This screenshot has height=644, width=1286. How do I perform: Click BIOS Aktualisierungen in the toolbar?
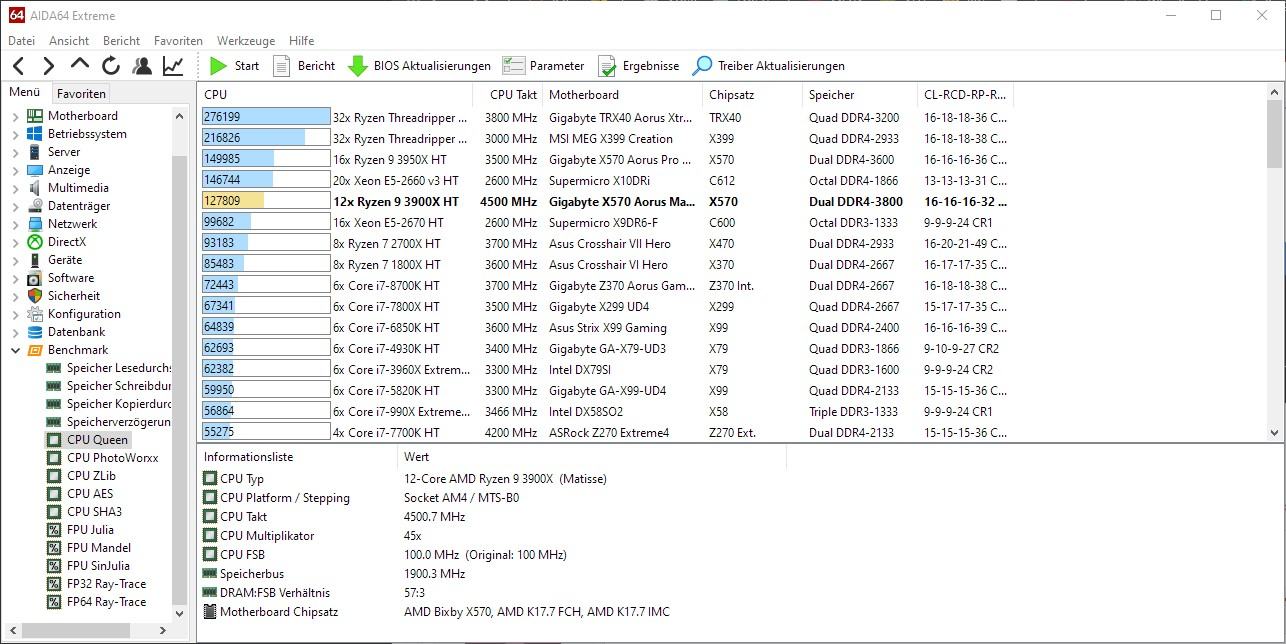(419, 66)
